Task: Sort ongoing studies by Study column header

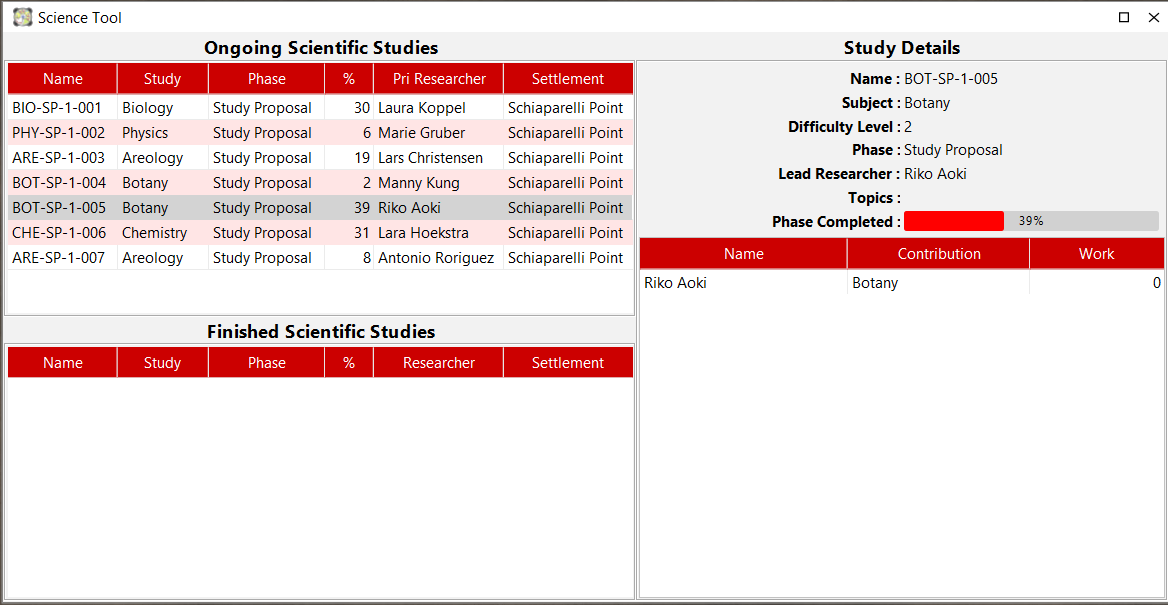Action: coord(162,79)
